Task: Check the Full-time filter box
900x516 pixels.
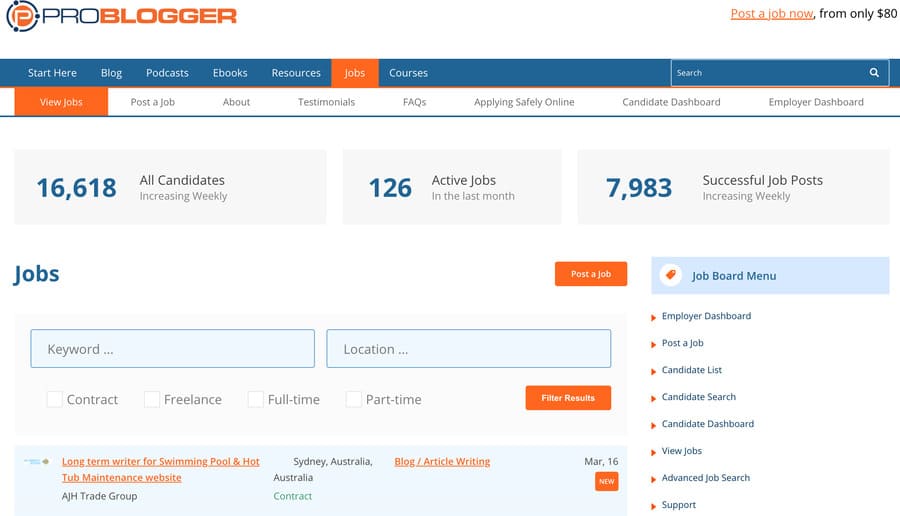Action: tap(256, 399)
